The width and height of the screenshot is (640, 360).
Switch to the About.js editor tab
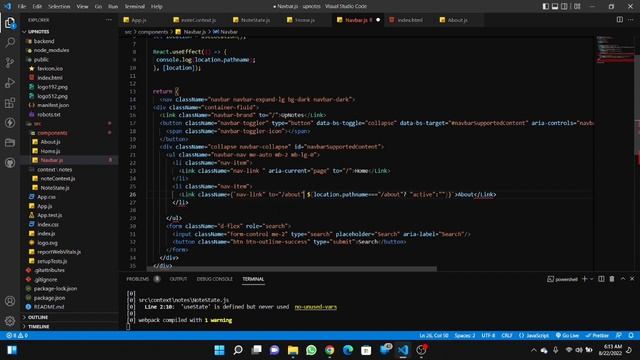click(x=458, y=20)
